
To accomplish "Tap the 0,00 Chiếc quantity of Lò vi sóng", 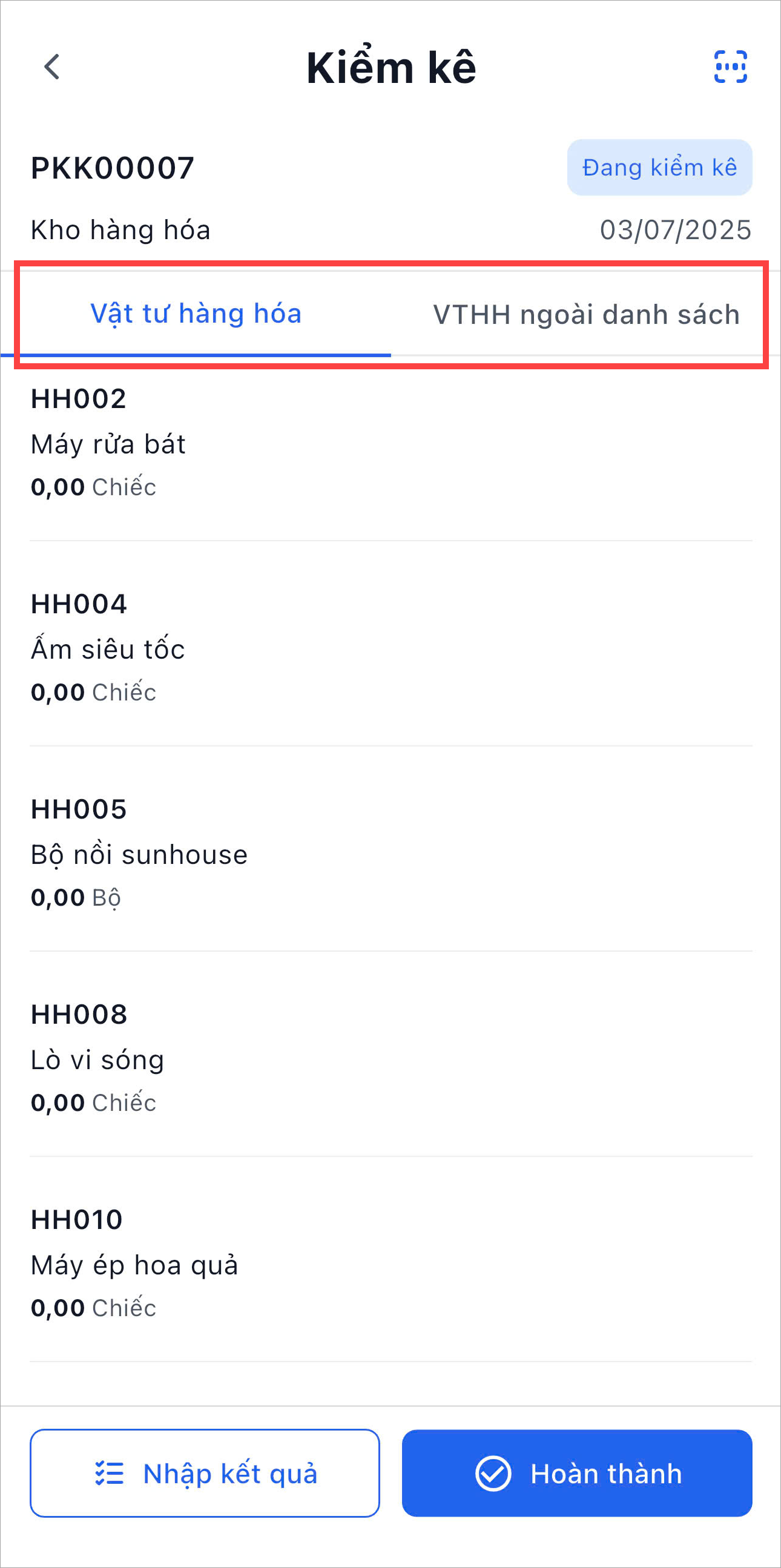I will coord(94,1102).
